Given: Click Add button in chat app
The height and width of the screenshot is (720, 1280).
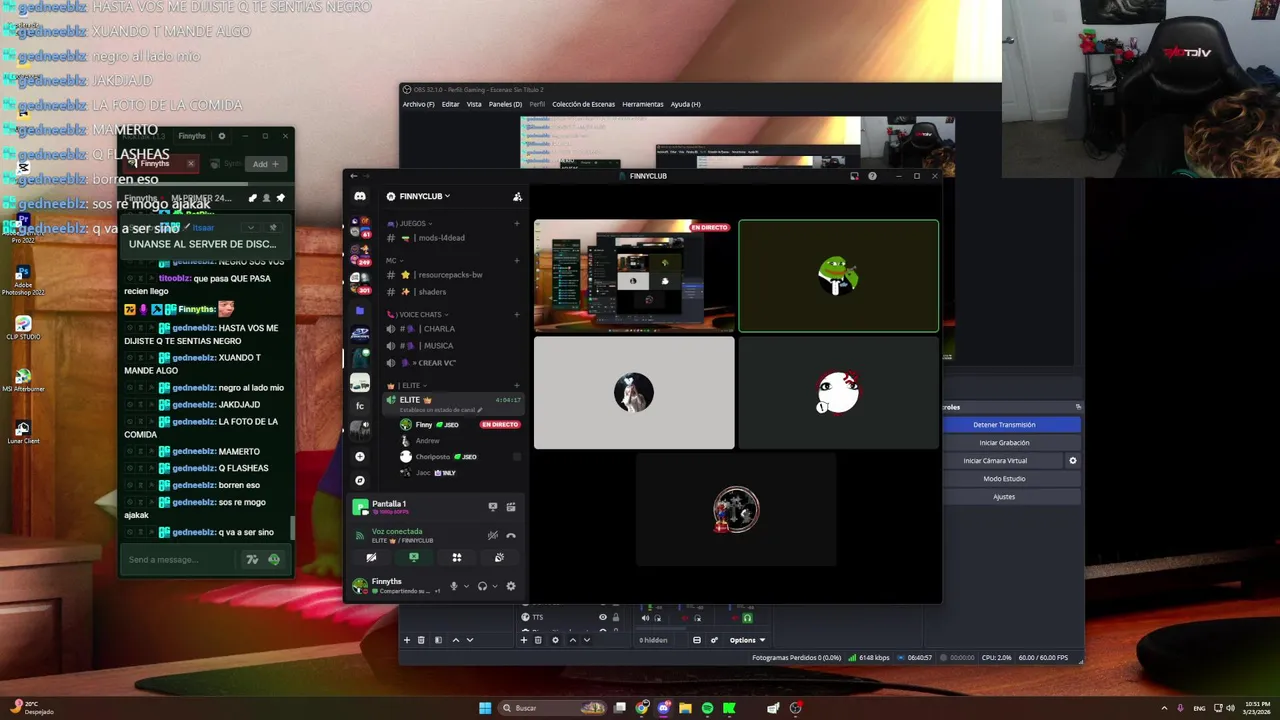Looking at the screenshot, I should coord(265,164).
